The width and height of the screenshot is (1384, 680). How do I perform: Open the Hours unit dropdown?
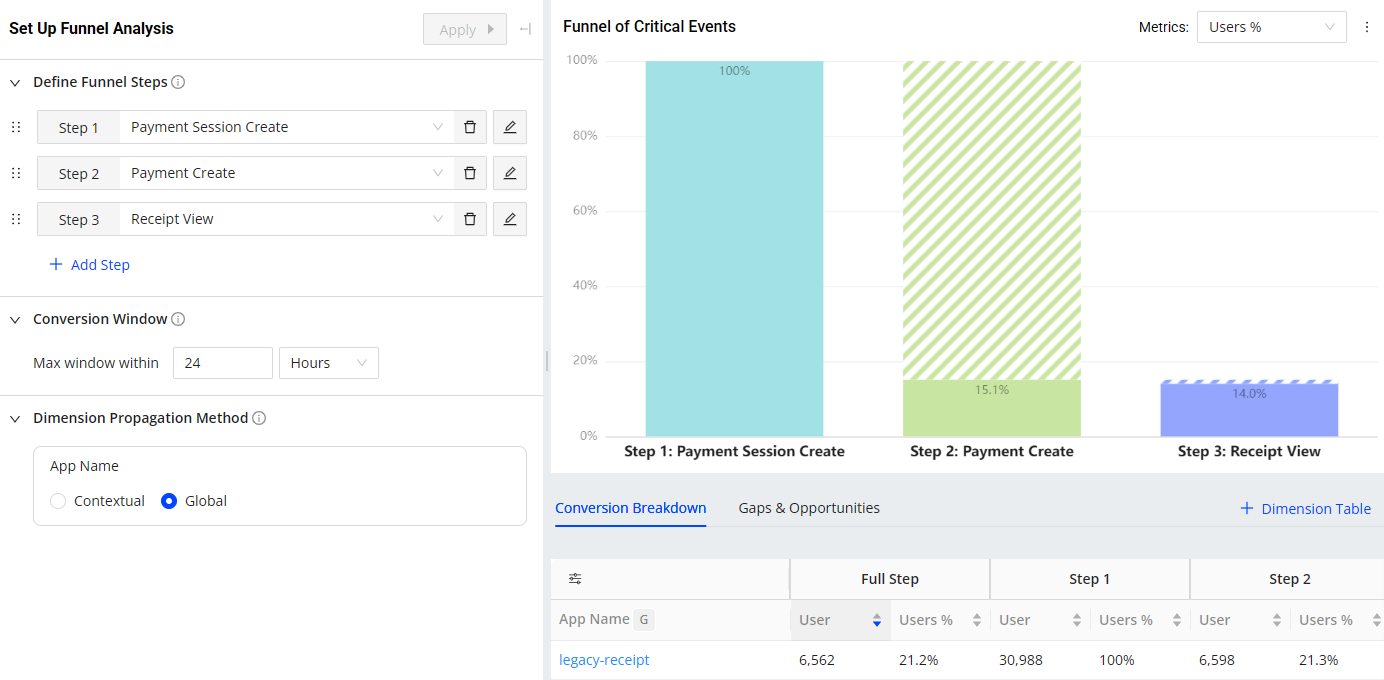(328, 363)
